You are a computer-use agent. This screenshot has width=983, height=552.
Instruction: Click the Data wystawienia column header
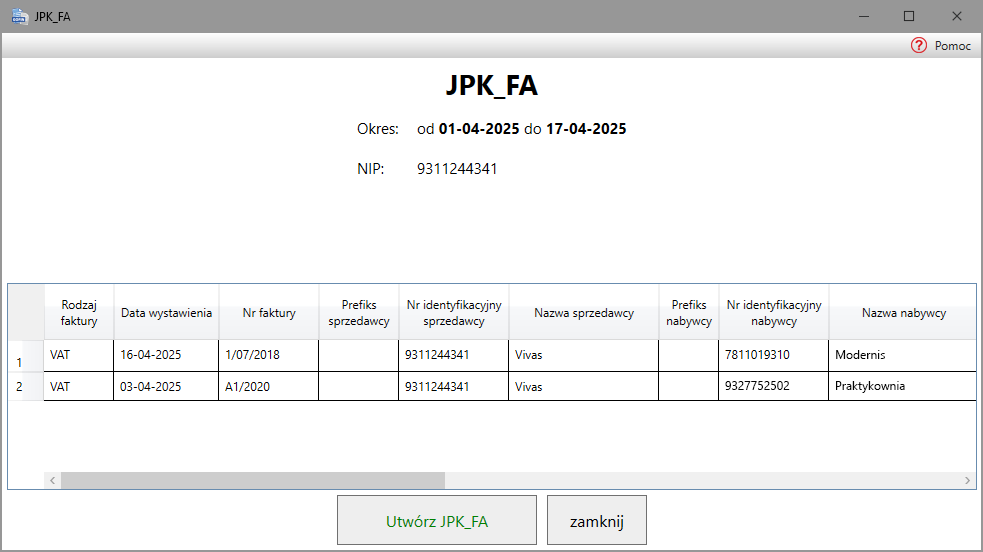coord(166,313)
